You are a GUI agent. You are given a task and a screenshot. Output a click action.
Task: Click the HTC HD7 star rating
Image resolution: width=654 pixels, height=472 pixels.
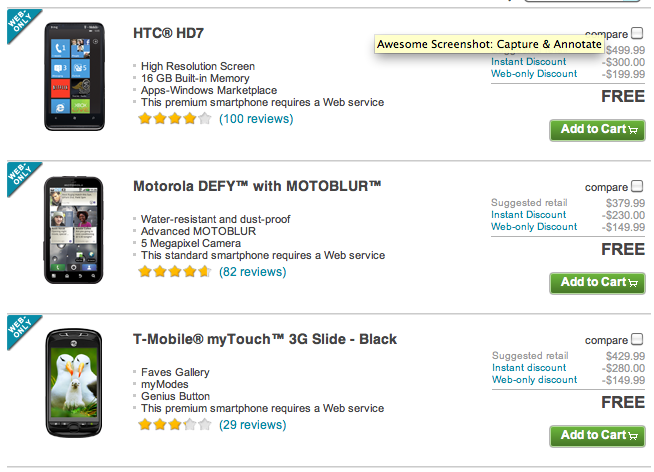click(x=175, y=118)
